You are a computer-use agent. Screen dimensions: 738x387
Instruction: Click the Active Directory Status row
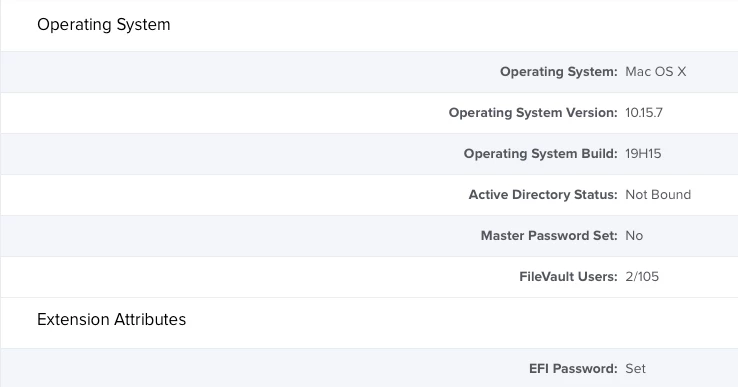click(x=369, y=195)
